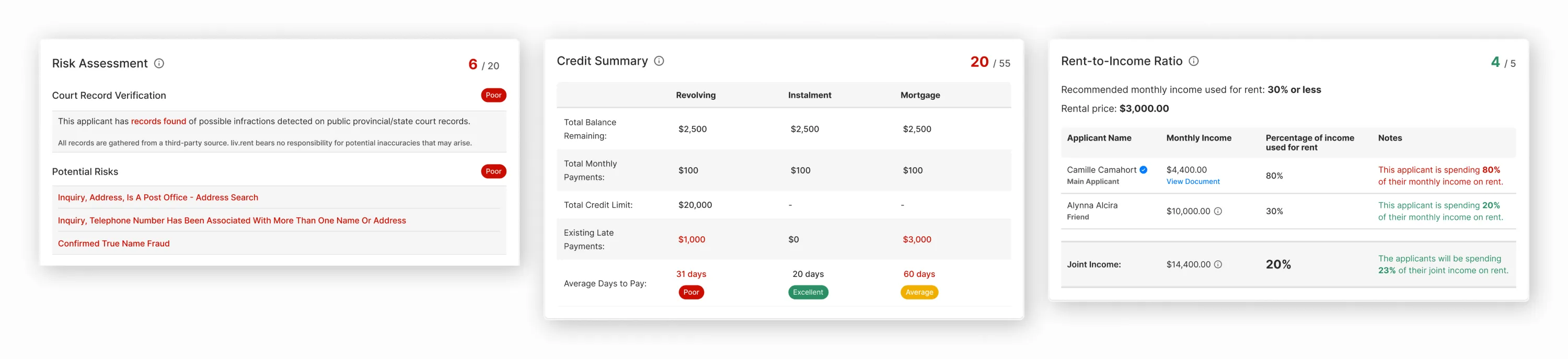Click the verified badge beside Camille Camahort
Image resolution: width=1568 pixels, height=359 pixels.
pyautogui.click(x=1144, y=170)
